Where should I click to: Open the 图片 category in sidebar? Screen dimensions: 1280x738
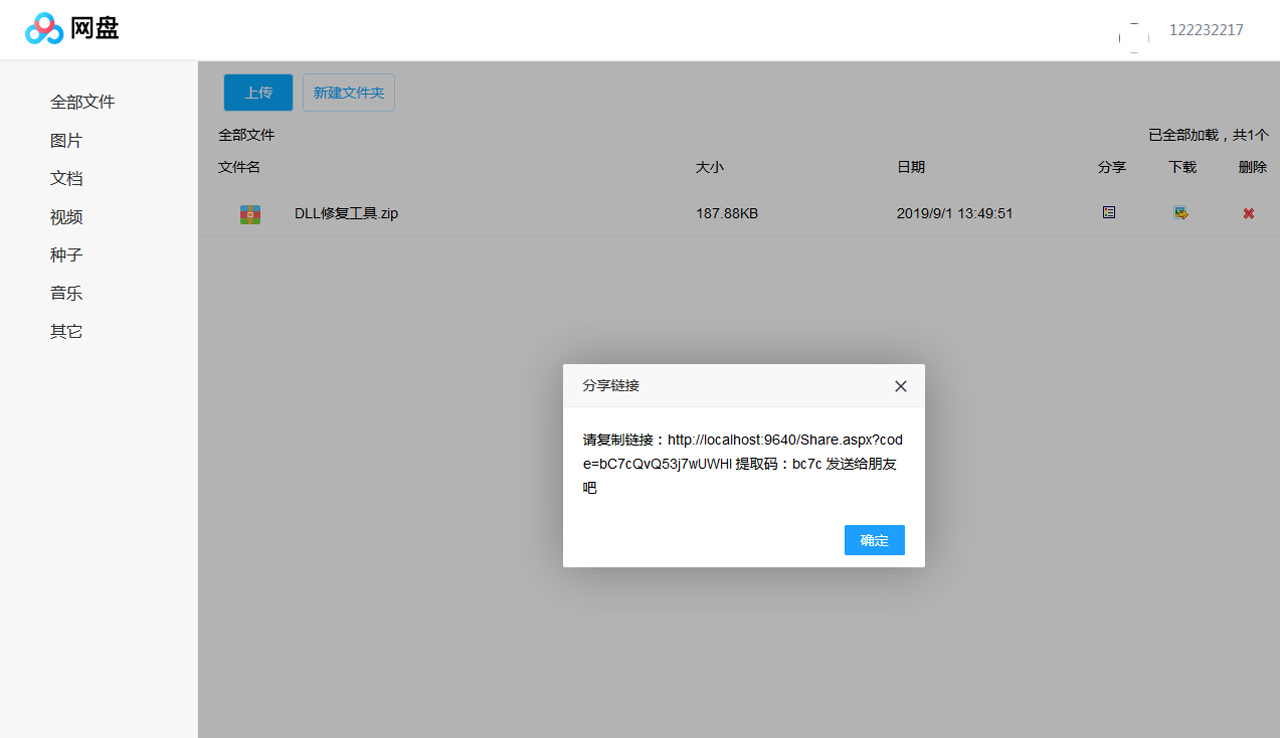click(x=66, y=140)
